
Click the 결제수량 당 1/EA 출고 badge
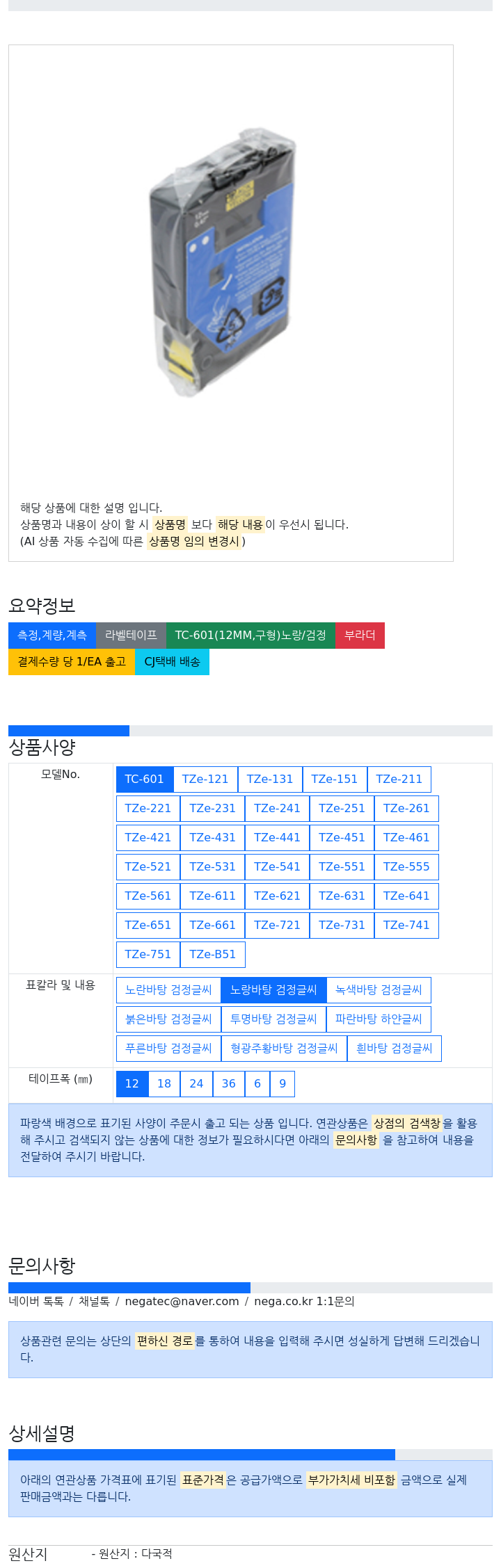72,662
